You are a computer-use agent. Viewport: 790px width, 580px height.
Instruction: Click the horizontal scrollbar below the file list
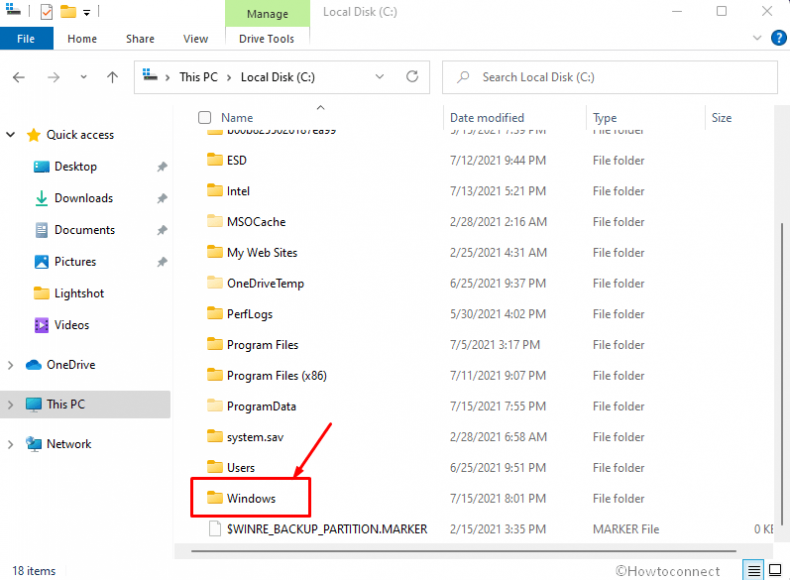pyautogui.click(x=464, y=551)
